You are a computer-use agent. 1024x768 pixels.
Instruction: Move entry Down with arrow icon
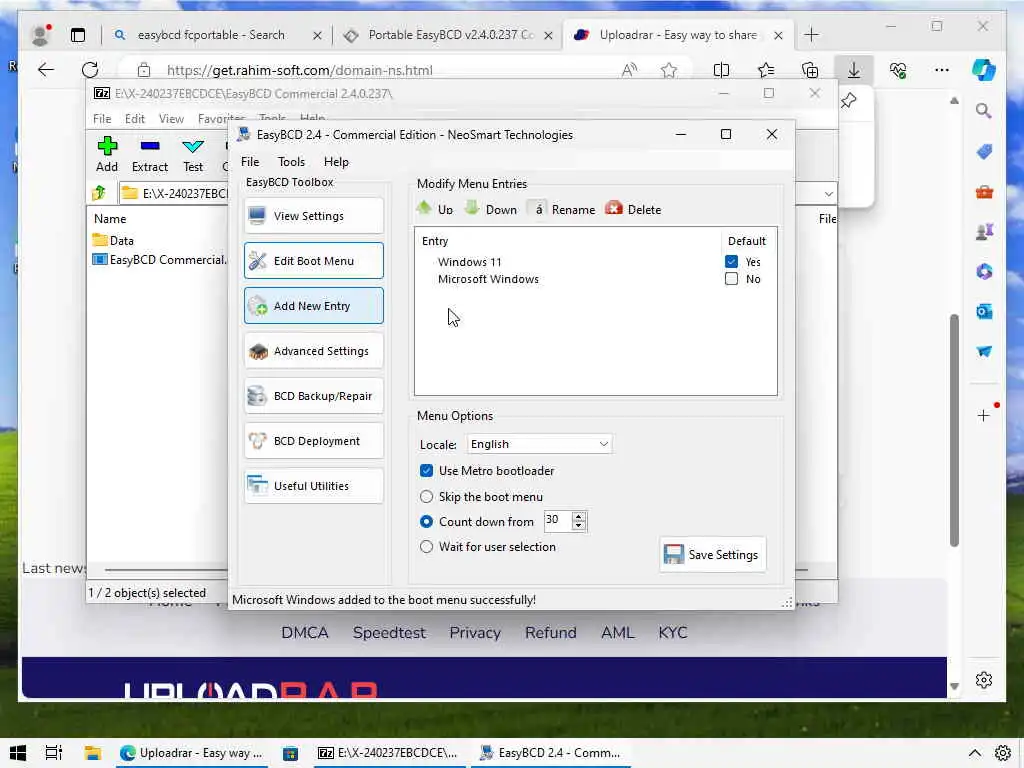(x=491, y=209)
